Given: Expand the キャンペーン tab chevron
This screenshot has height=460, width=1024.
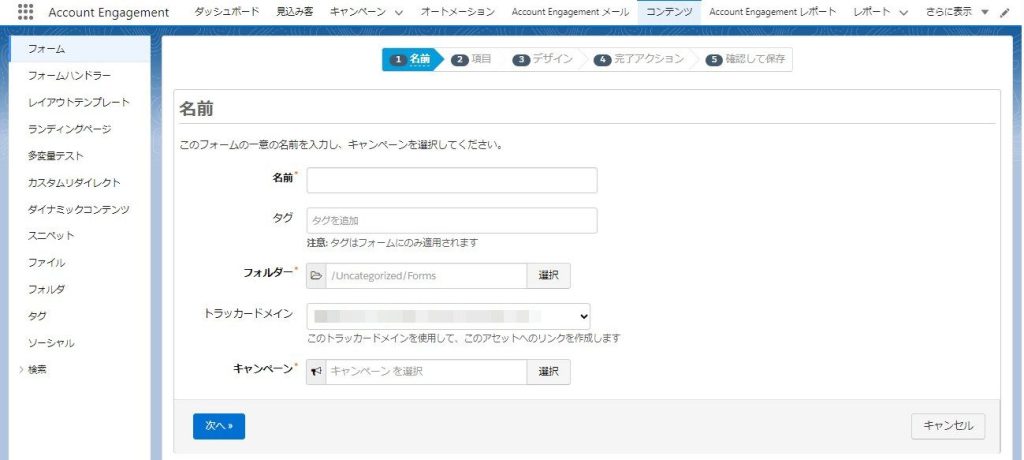Looking at the screenshot, I should 398,12.
